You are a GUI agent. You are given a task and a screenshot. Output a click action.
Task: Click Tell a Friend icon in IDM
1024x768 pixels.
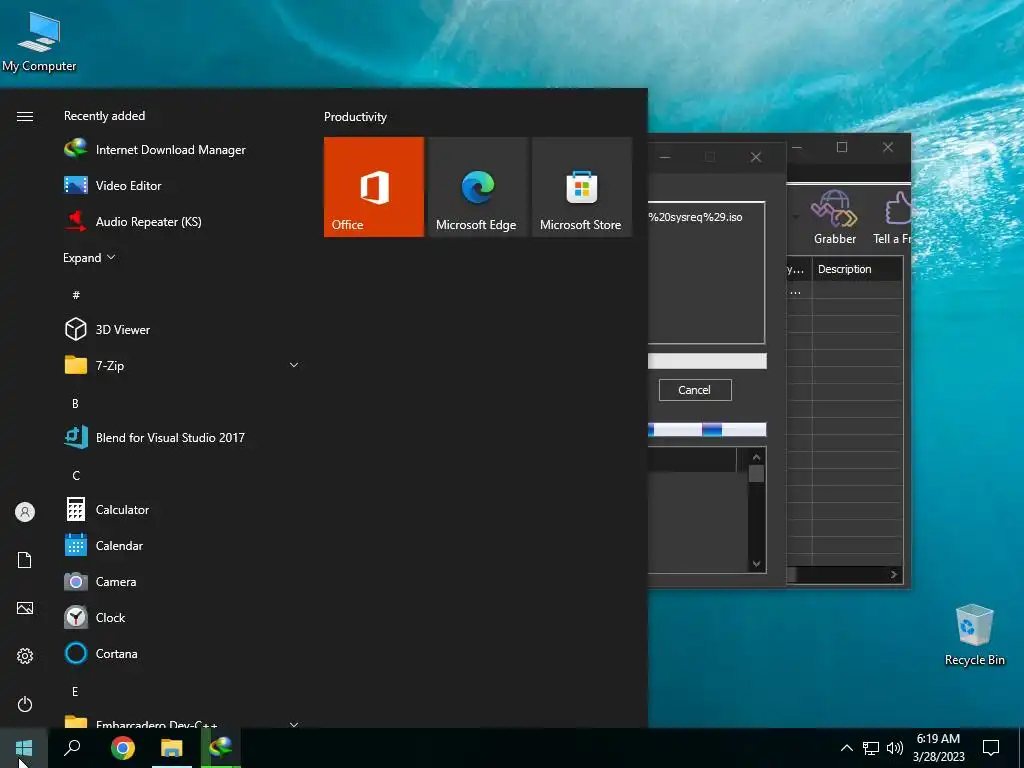[x=893, y=217]
